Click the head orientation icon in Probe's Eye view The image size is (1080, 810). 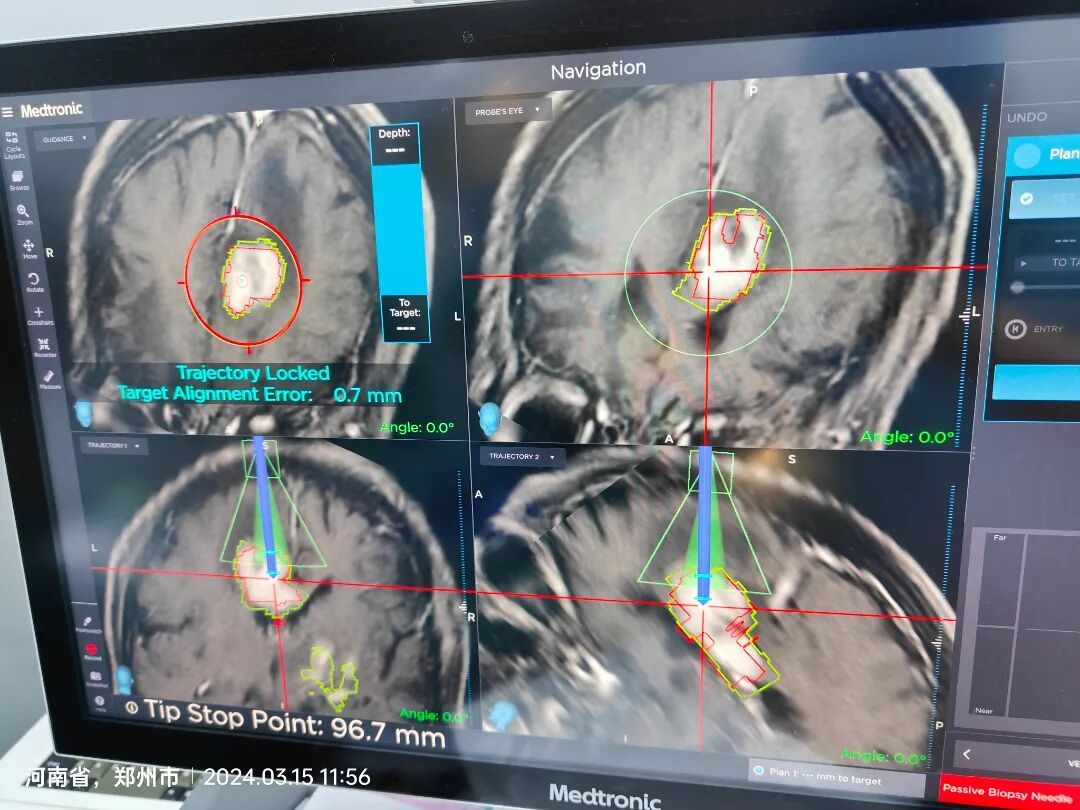click(x=490, y=419)
